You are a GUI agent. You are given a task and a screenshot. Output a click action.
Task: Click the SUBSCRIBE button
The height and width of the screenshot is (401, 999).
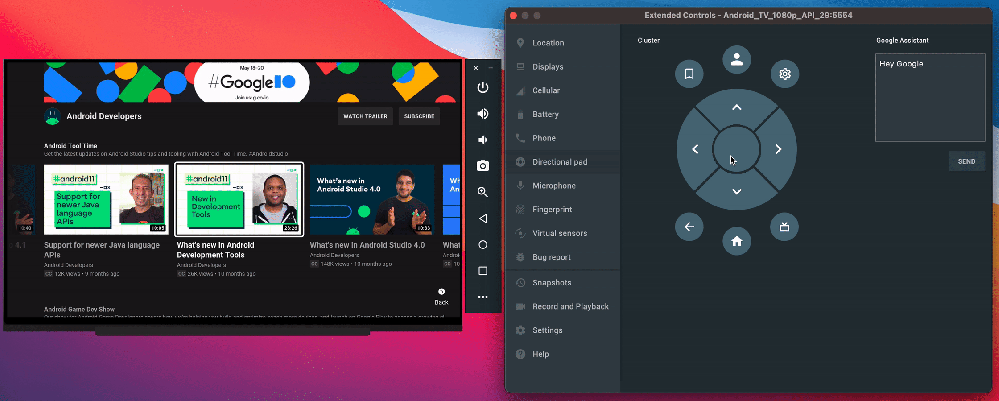[x=419, y=116]
